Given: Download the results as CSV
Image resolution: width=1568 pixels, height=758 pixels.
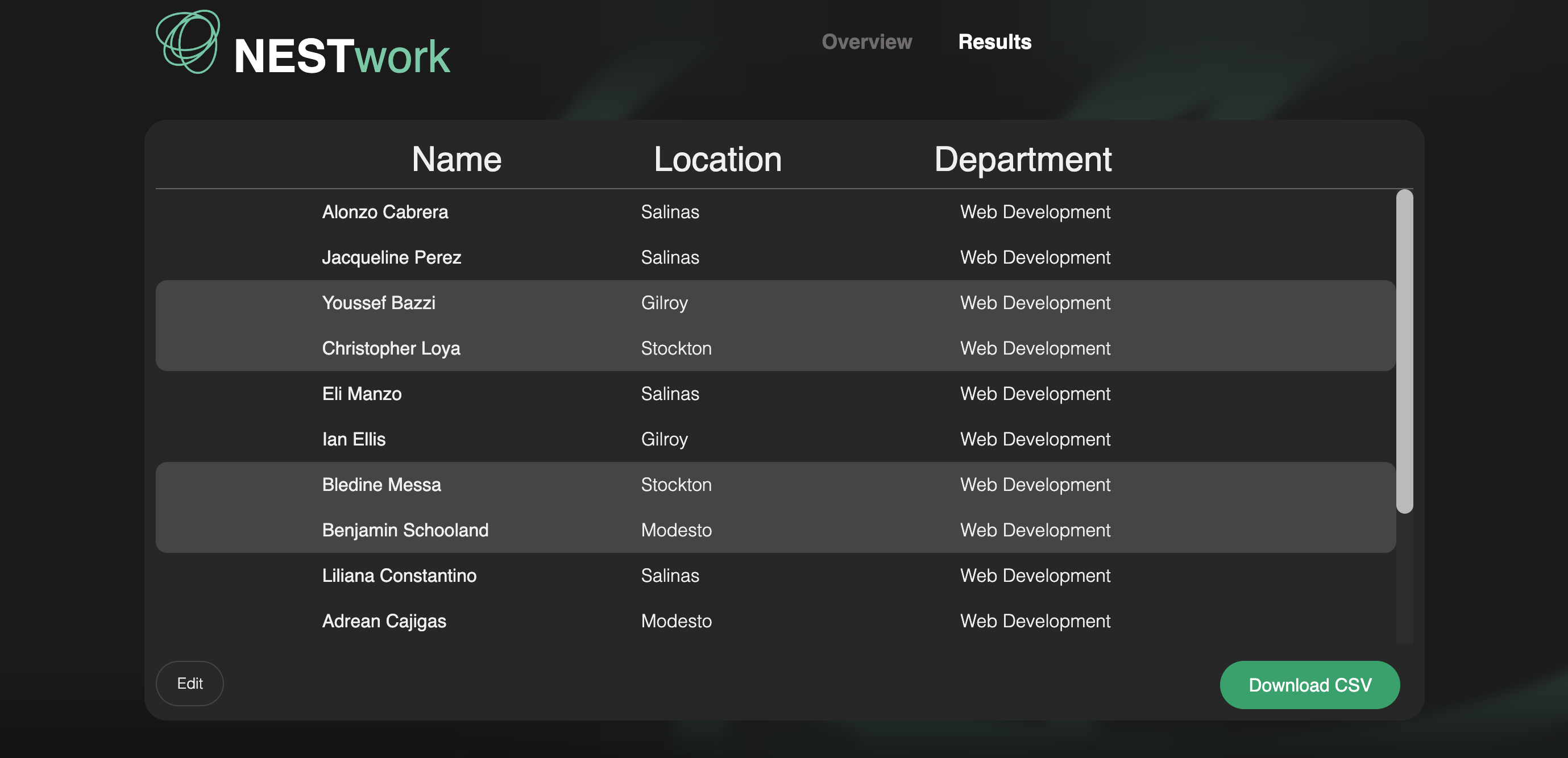Looking at the screenshot, I should point(1309,684).
